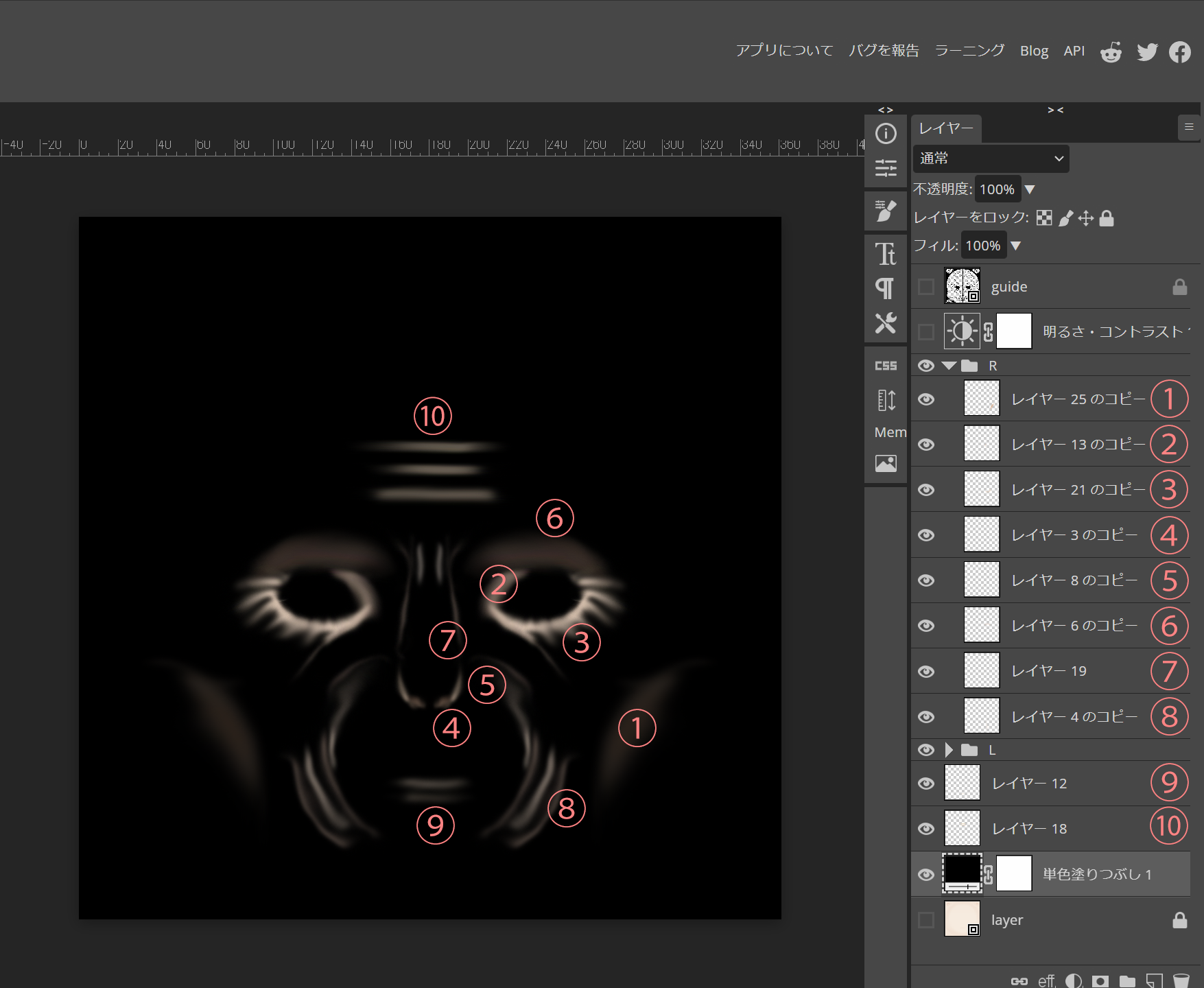This screenshot has width=1204, height=988.
Task: Open the opacity slider arrow beside 不透明度
Action: 1030,189
